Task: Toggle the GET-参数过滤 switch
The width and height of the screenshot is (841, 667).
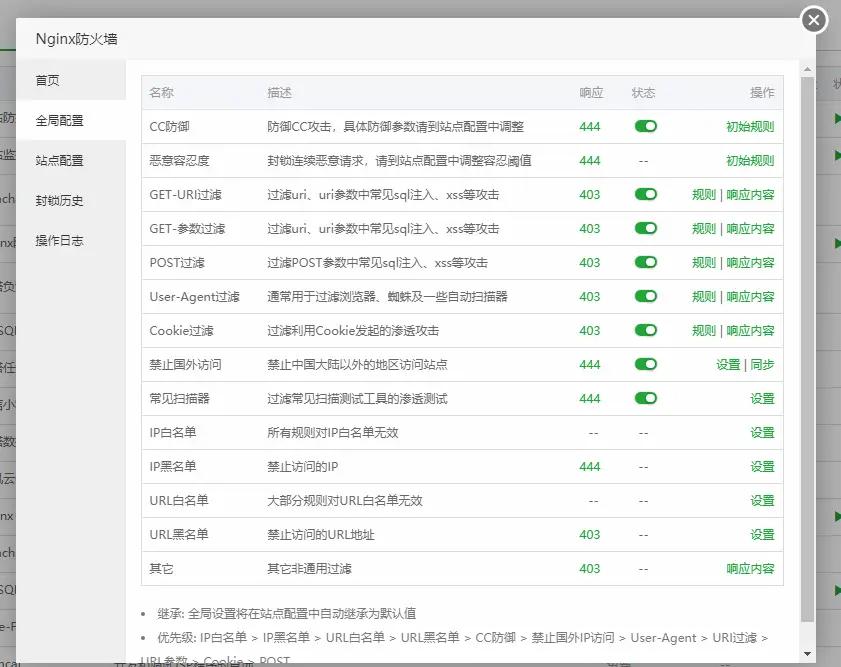Action: pos(645,229)
